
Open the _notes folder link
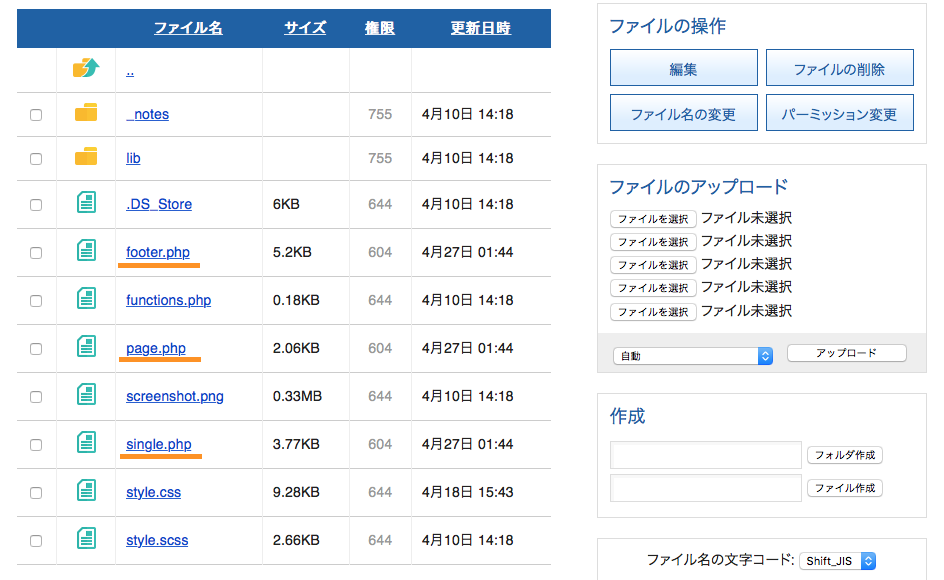(x=148, y=114)
